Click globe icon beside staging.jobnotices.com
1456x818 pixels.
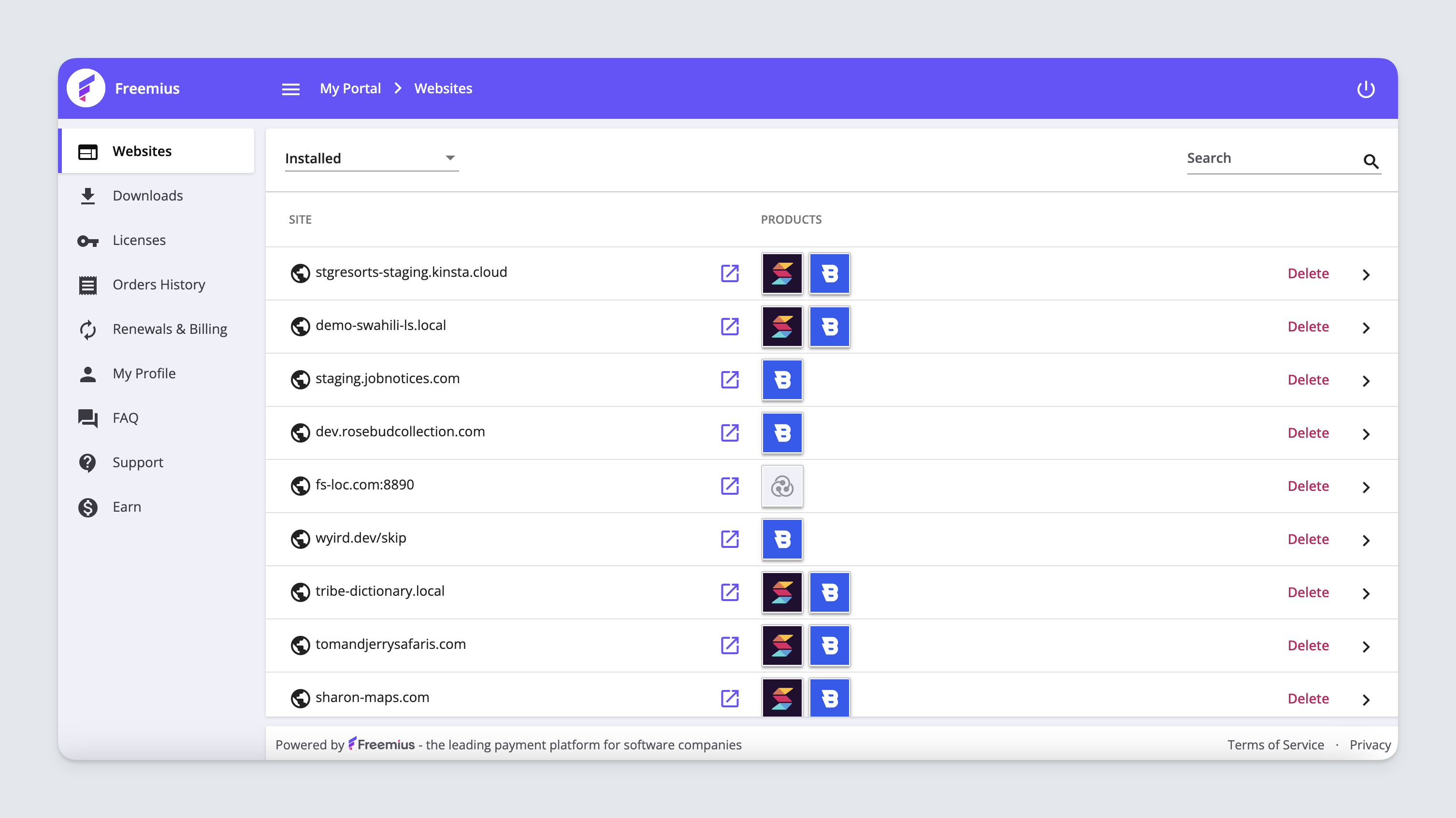[300, 379]
